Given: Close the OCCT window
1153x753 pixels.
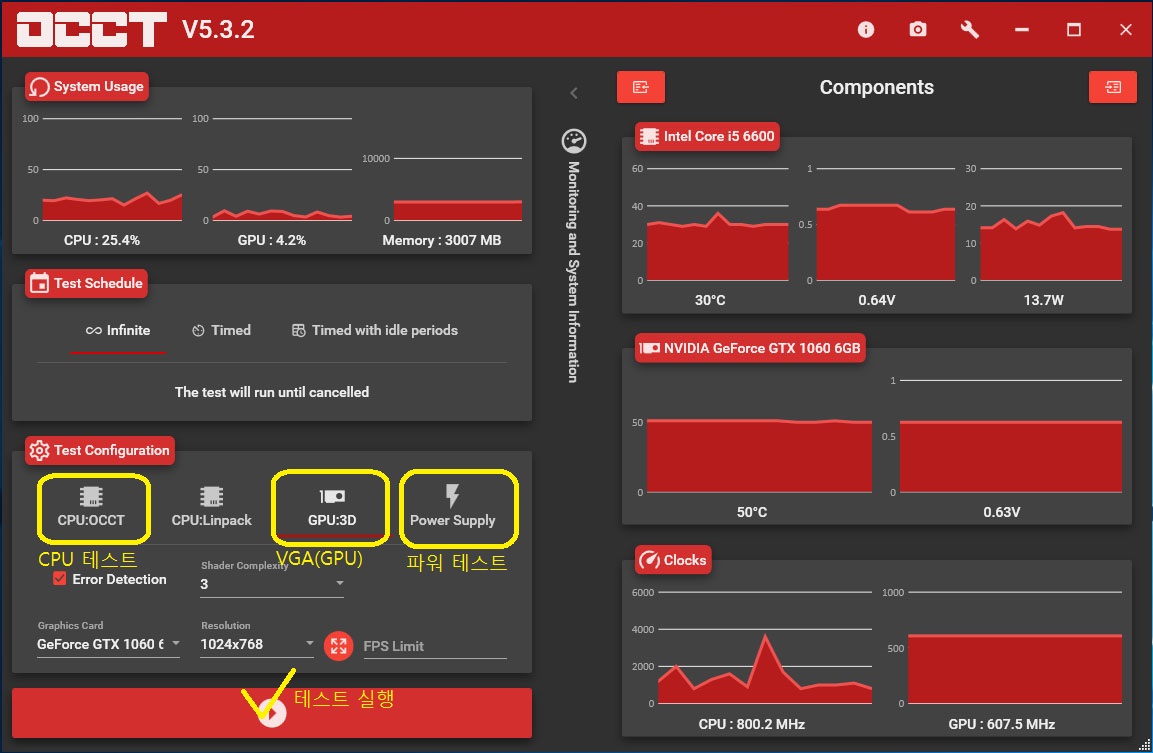Looking at the screenshot, I should click(1126, 29).
